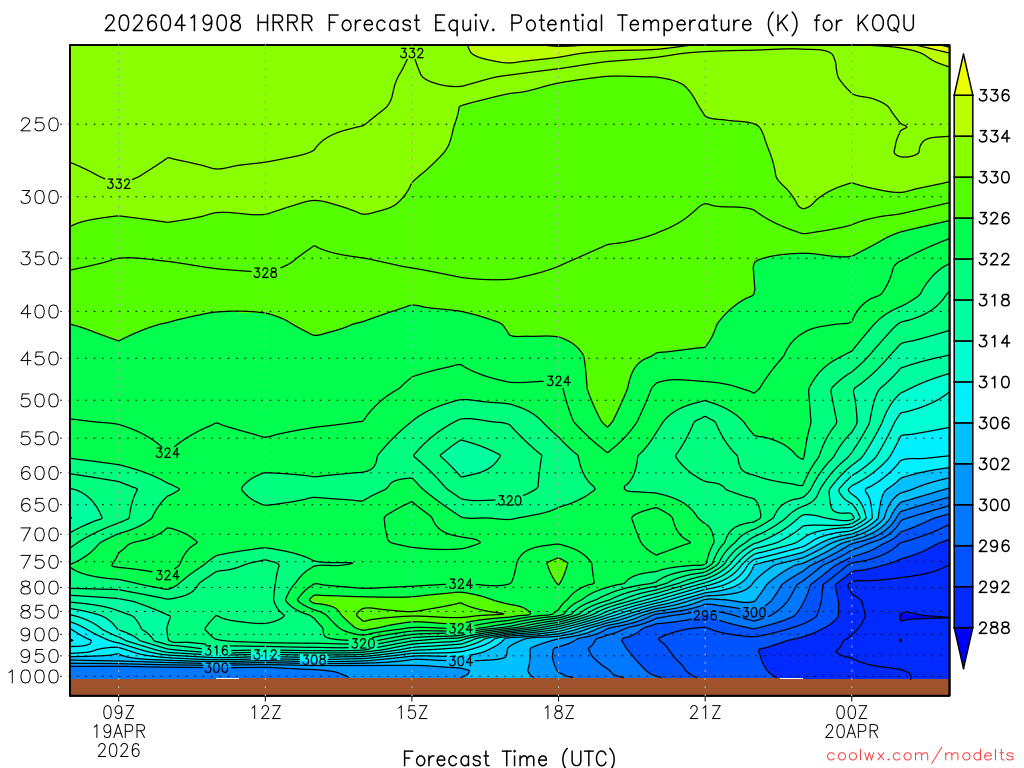Click the chart title mentioning HRRR Forecast
Image resolution: width=1024 pixels, height=768 pixels.
(x=509, y=24)
